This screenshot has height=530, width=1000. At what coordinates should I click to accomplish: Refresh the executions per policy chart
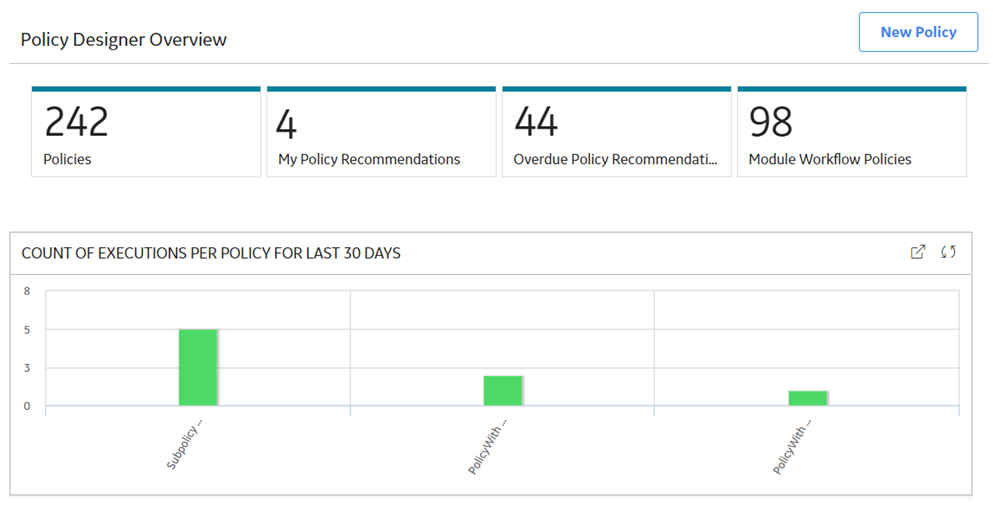pyautogui.click(x=948, y=252)
